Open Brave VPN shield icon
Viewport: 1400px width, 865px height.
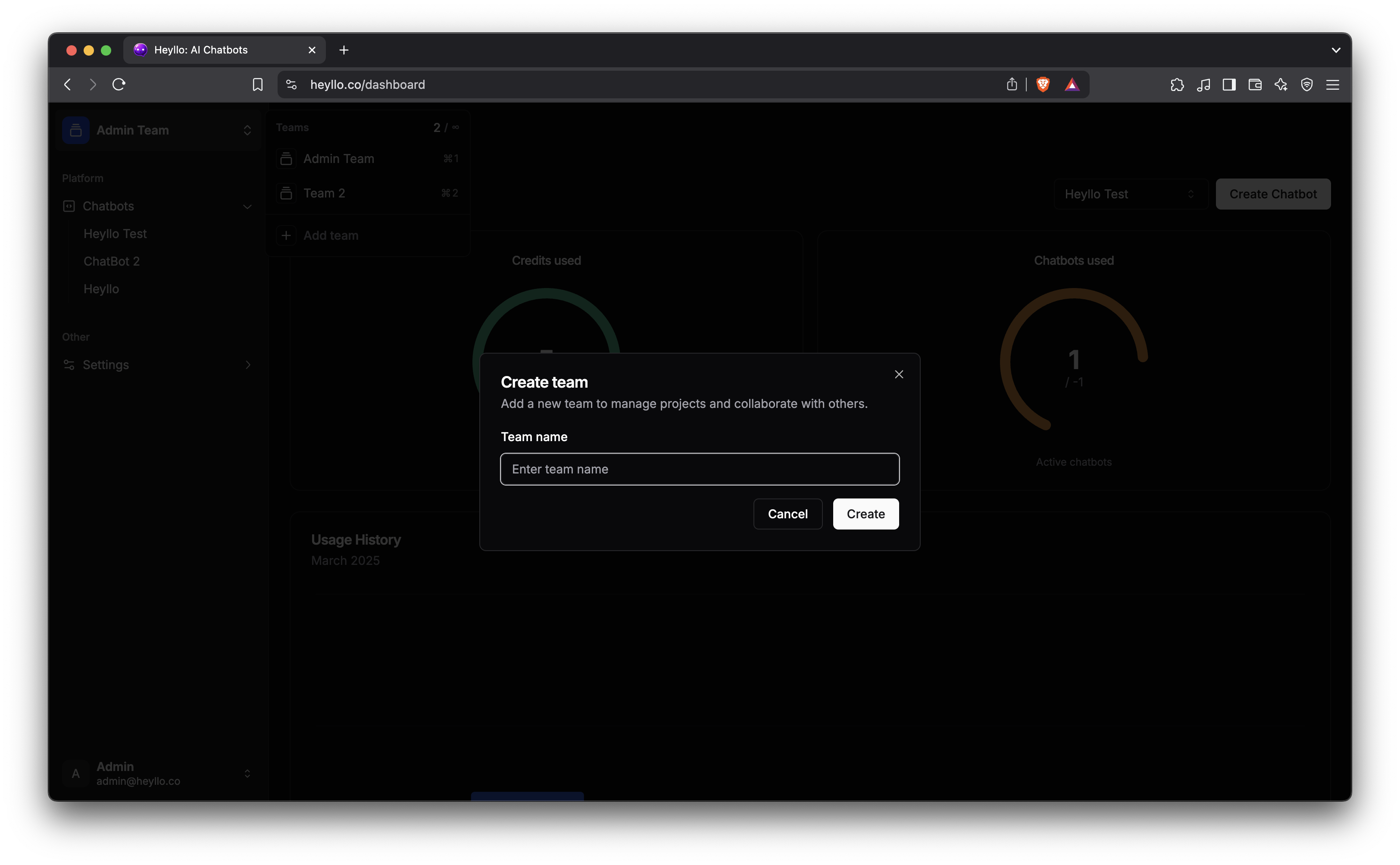point(1306,85)
